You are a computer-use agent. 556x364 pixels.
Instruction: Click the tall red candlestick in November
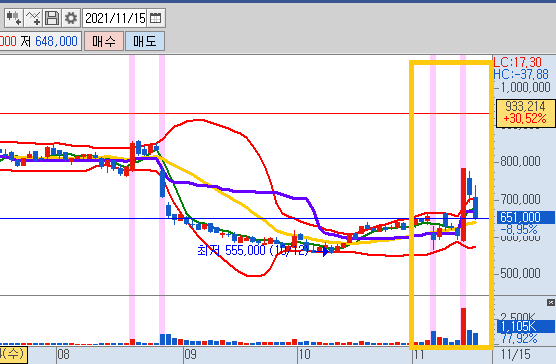[463, 205]
